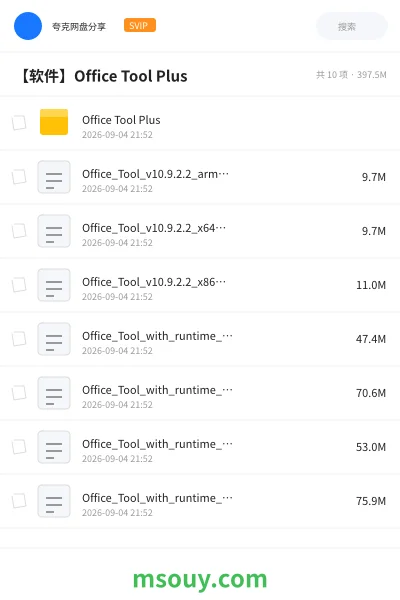Click Office_Tool_with_runtime name in 70.6M row

(x=157, y=390)
